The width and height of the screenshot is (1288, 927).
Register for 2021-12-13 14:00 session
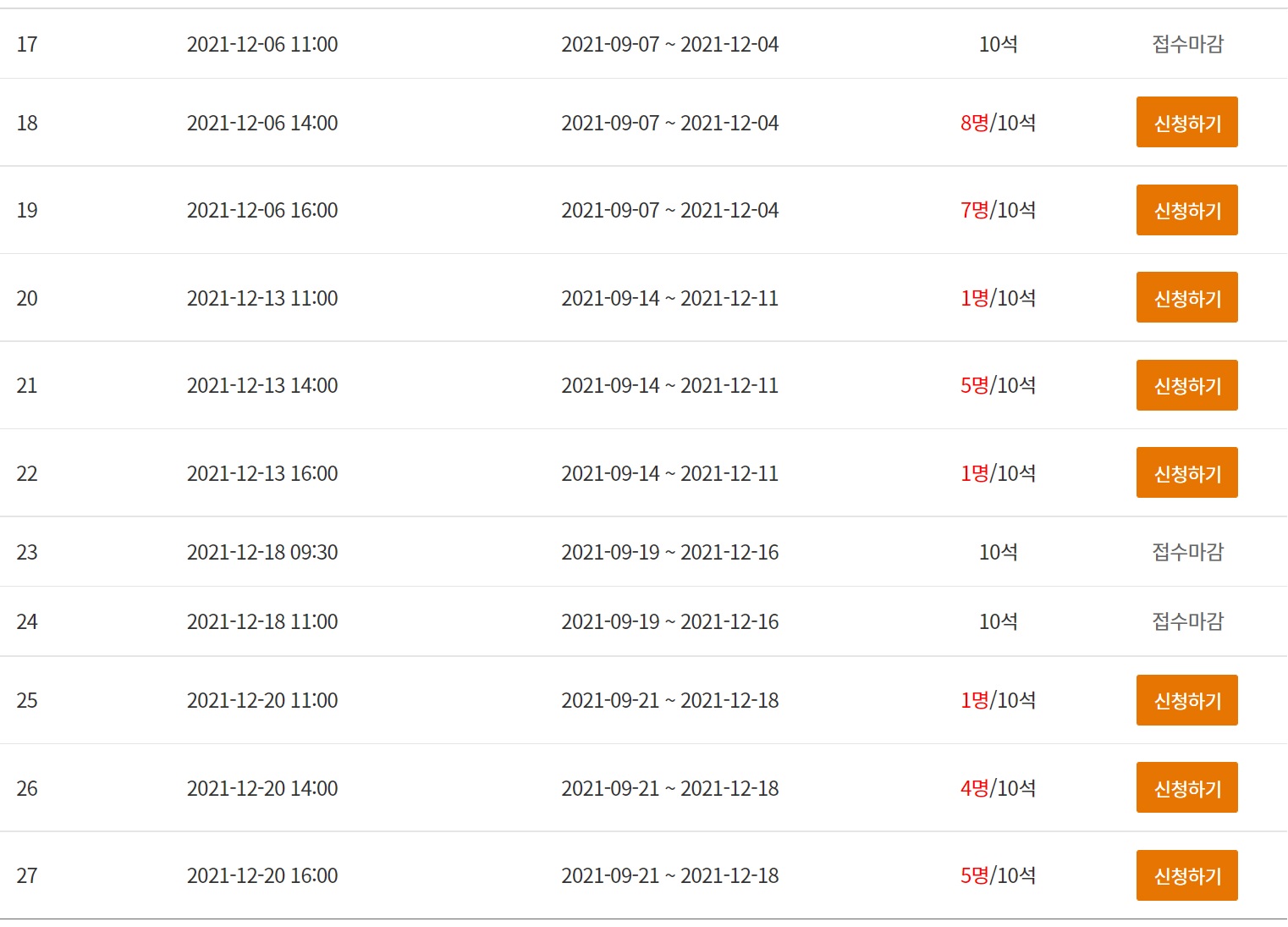pyautogui.click(x=1186, y=385)
